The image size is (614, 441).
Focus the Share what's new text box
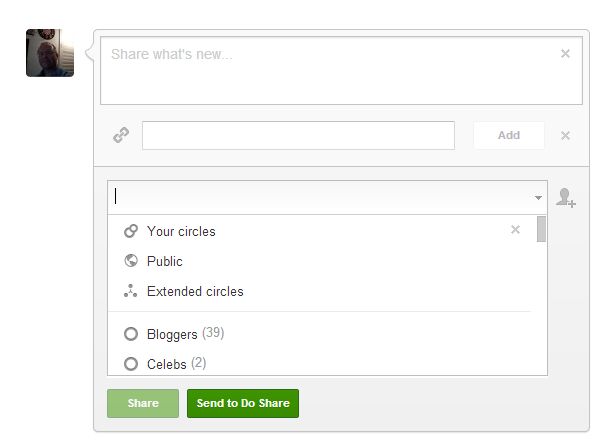click(x=341, y=70)
